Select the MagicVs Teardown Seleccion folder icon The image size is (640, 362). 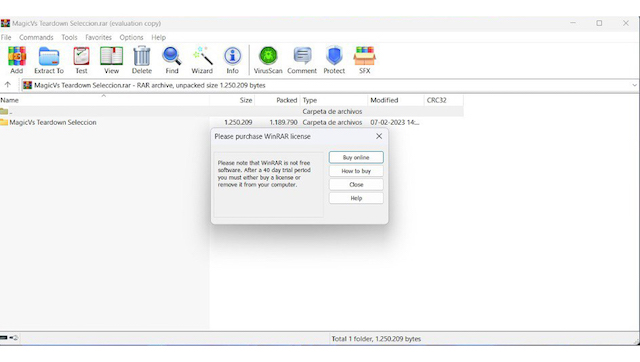[4, 122]
